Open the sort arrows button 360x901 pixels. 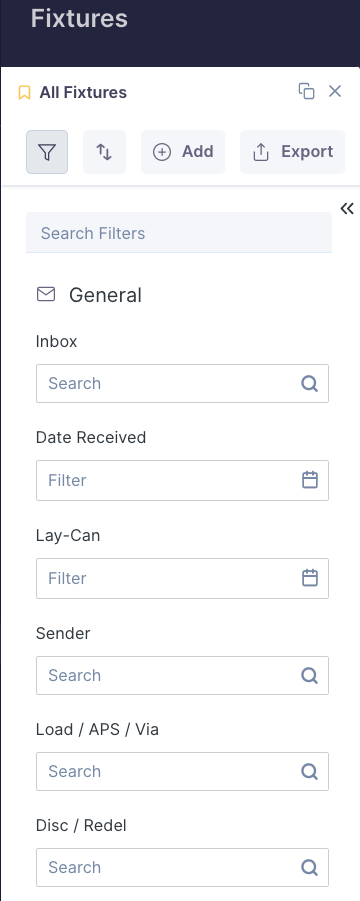click(x=104, y=152)
